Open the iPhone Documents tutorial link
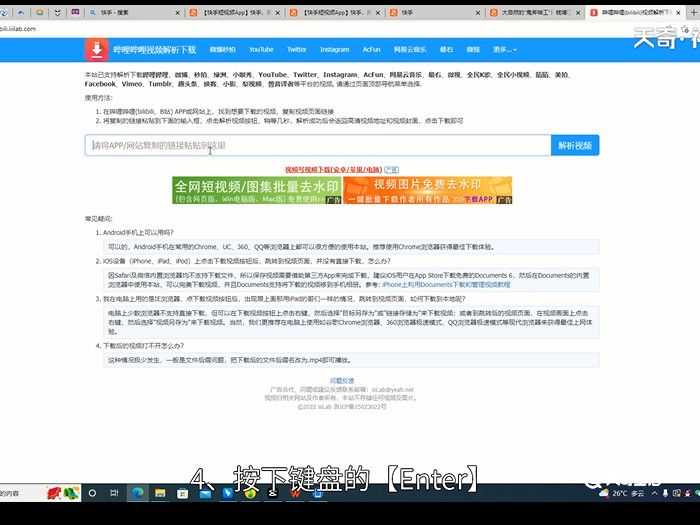This screenshot has width=700, height=525. (446, 284)
